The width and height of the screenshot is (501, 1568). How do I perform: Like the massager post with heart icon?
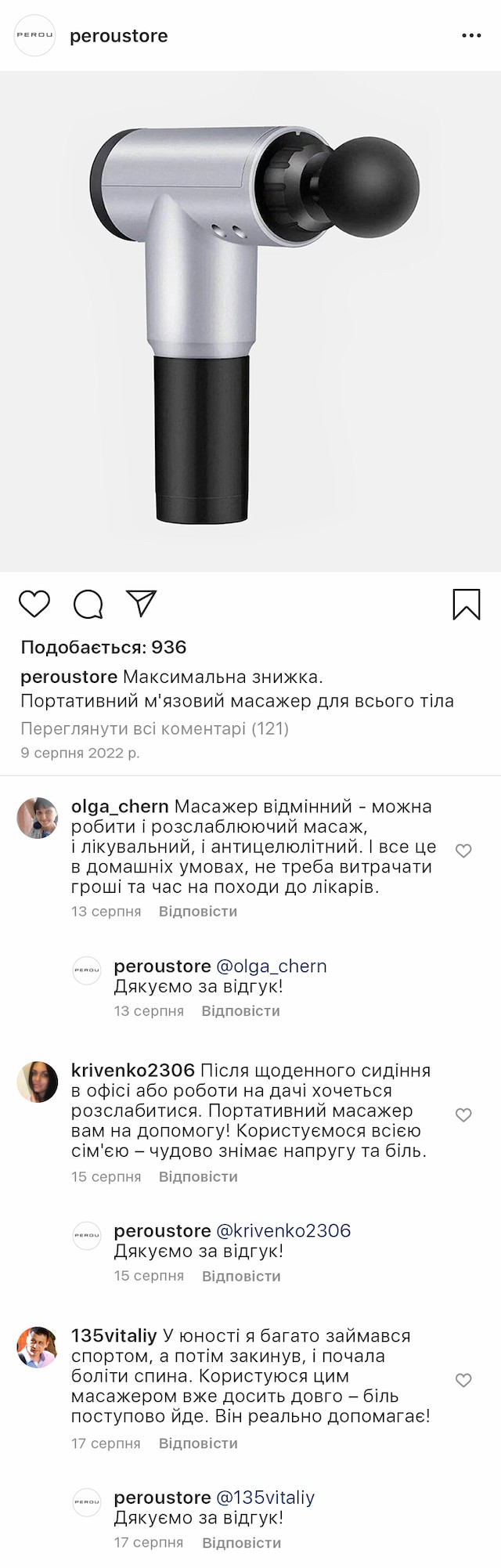click(34, 604)
